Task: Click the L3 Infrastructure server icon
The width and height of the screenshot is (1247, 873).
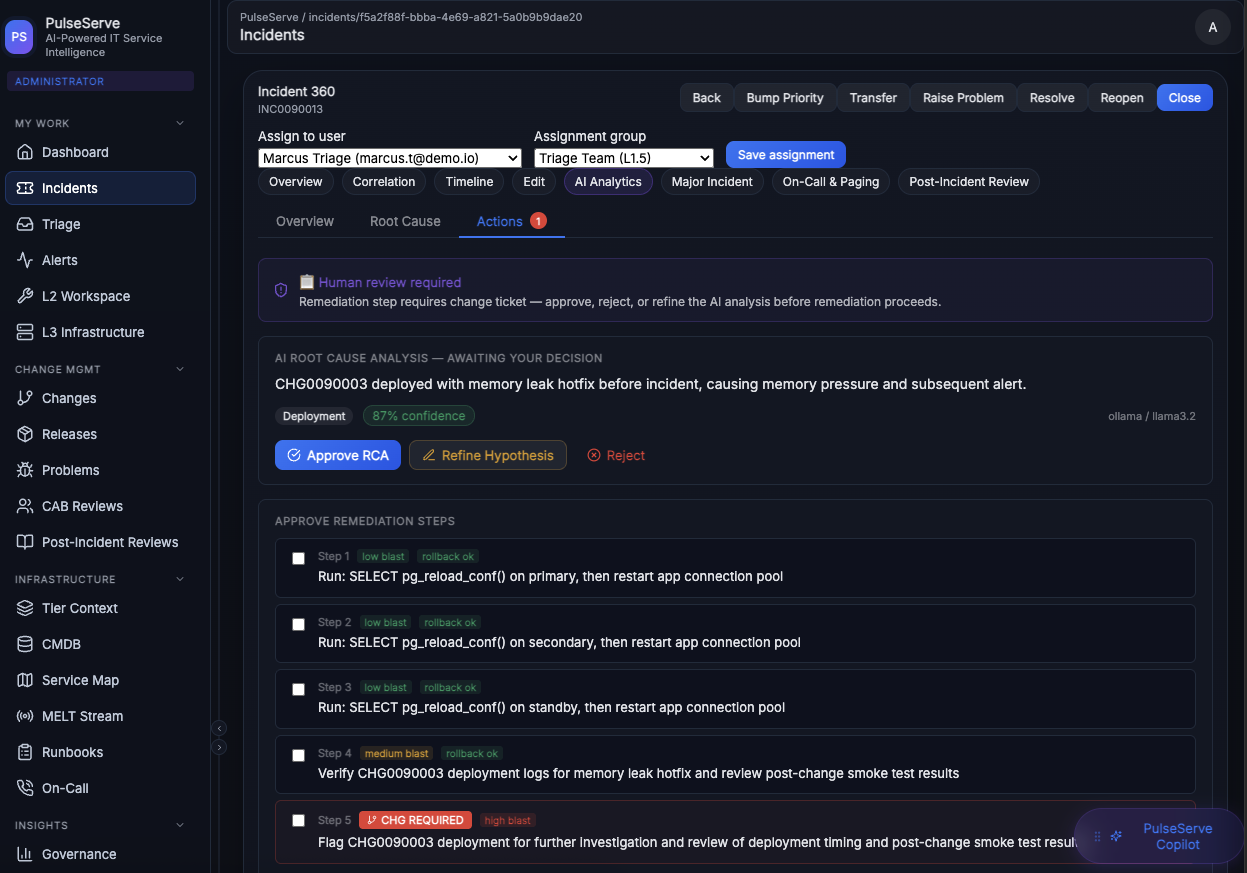Action: [25, 332]
